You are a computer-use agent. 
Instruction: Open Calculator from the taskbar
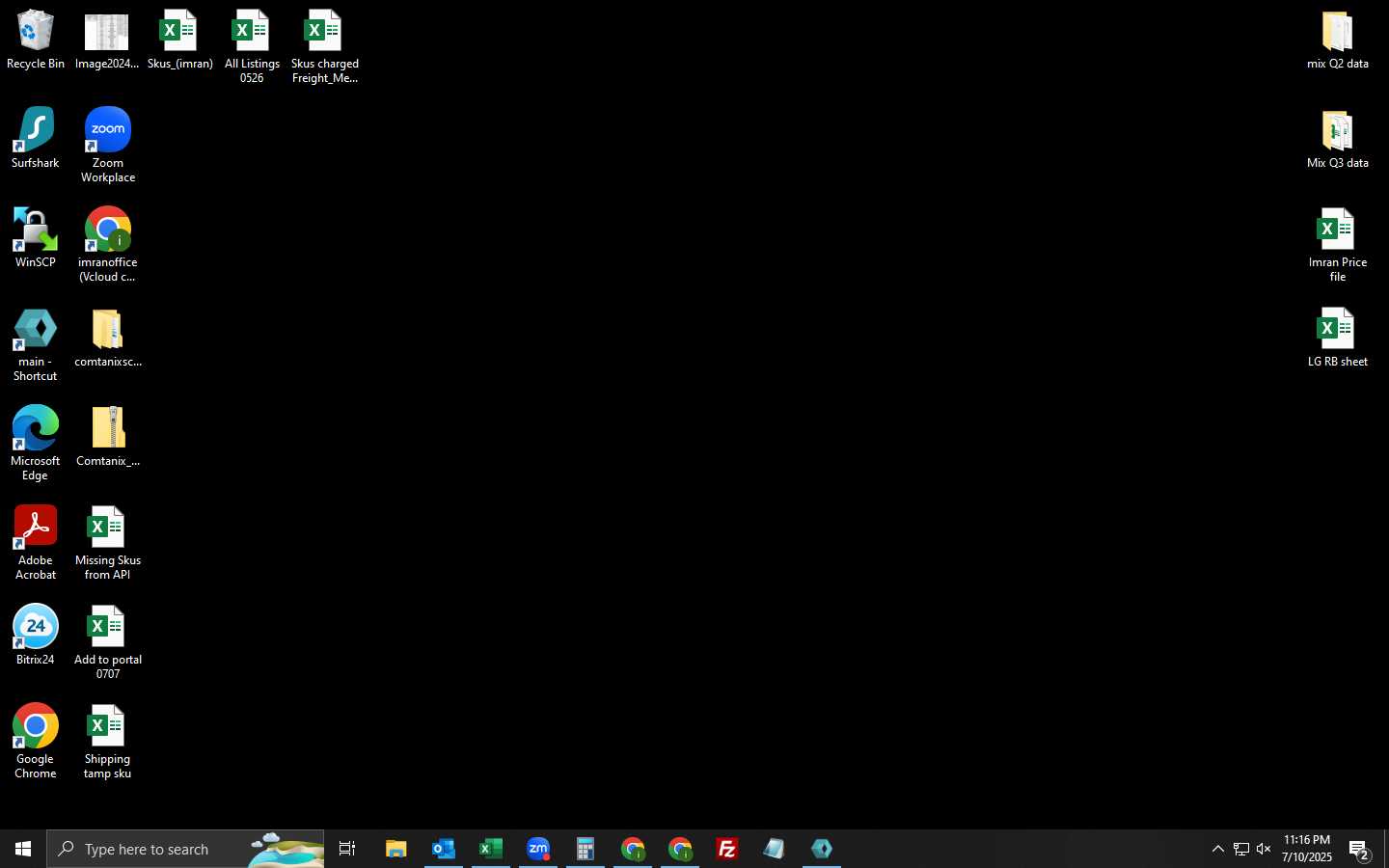[586, 849]
